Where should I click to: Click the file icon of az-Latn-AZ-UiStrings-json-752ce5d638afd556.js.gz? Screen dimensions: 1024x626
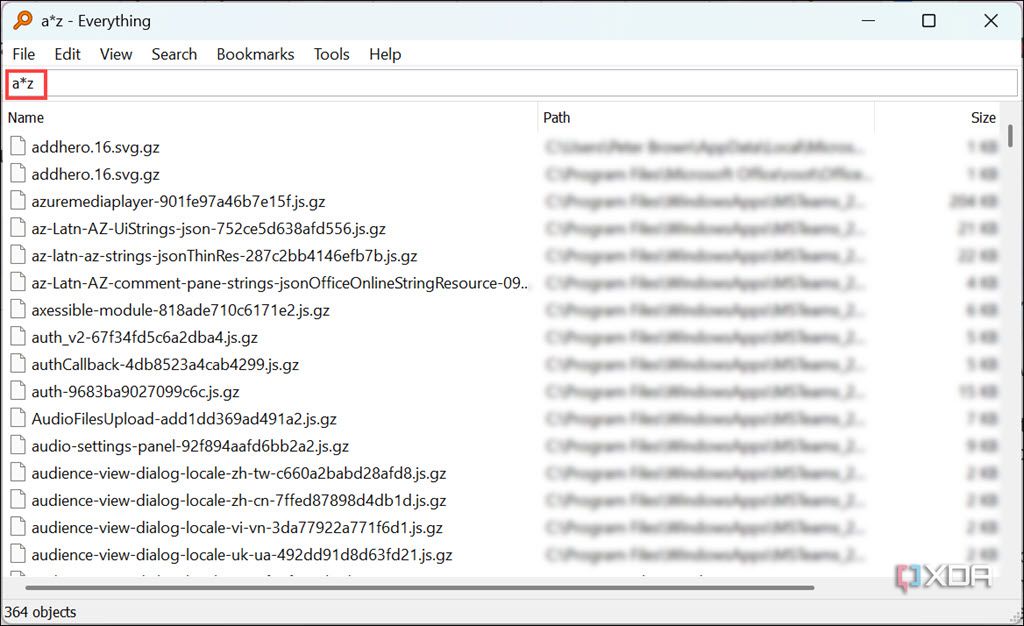pyautogui.click(x=18, y=228)
